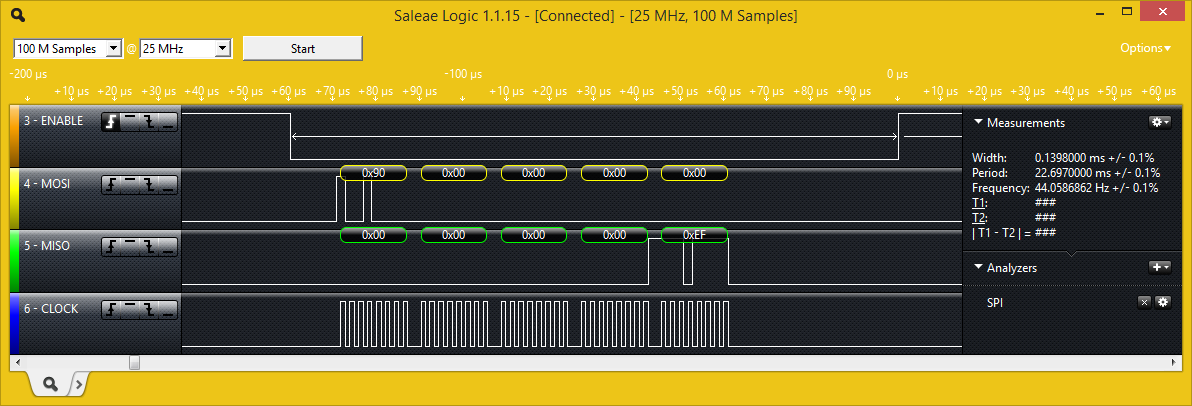The width and height of the screenshot is (1192, 406).
Task: Select the 0x90 MOSI decoded byte
Action: [373, 173]
